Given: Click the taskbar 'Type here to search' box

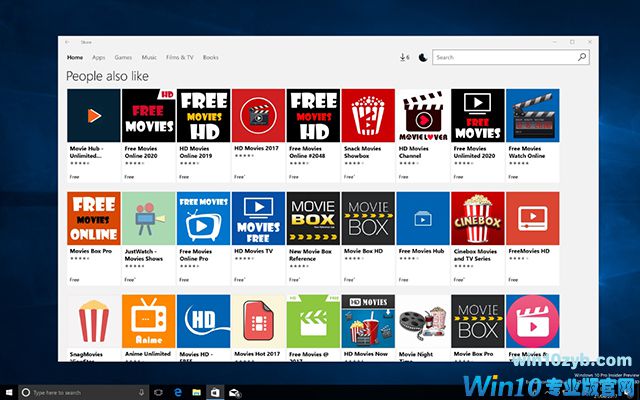Looking at the screenshot, I should click(x=83, y=392).
